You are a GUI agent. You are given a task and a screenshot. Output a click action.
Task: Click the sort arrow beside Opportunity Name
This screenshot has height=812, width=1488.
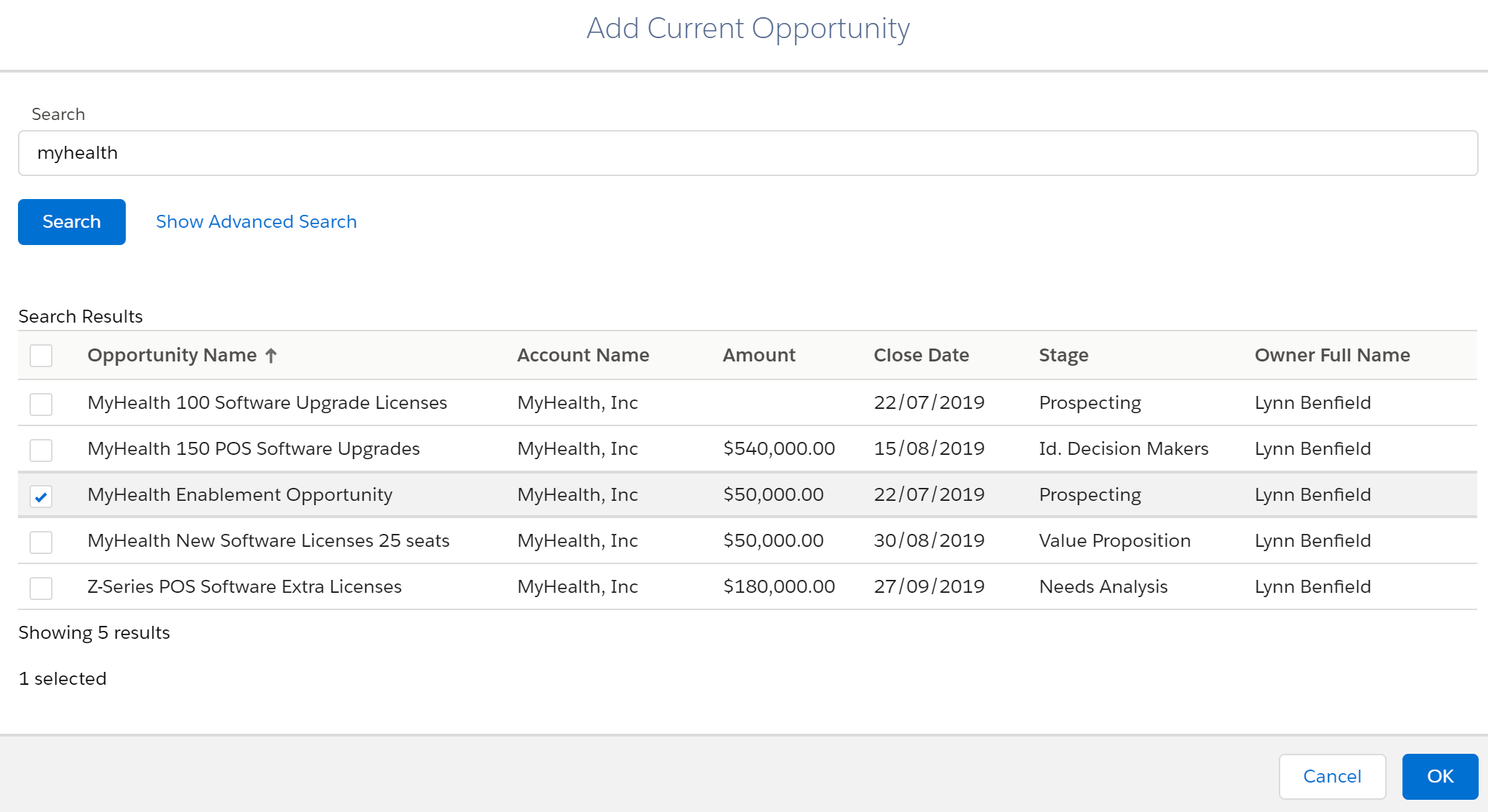(271, 356)
